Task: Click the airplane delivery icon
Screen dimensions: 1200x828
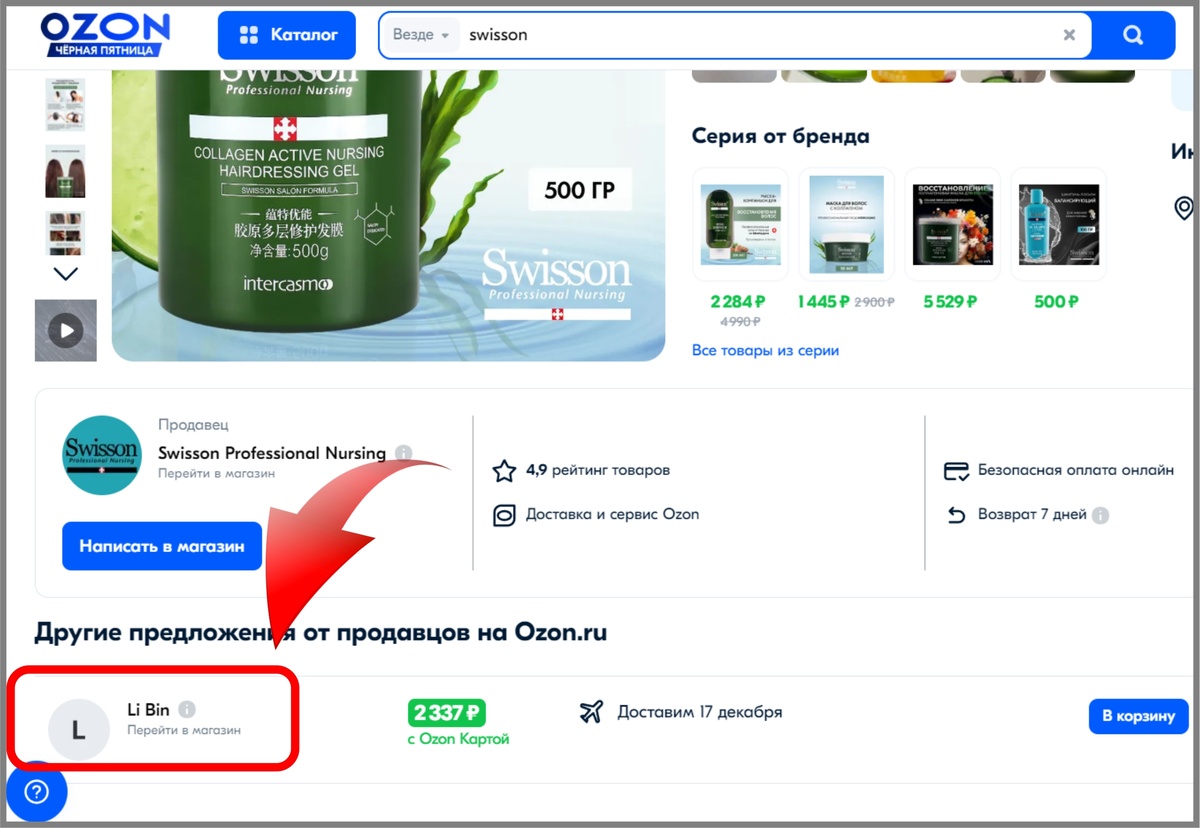Action: (x=591, y=712)
